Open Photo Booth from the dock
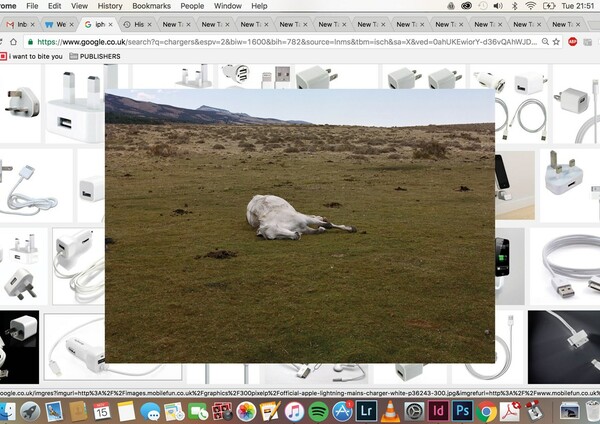 tap(222, 411)
